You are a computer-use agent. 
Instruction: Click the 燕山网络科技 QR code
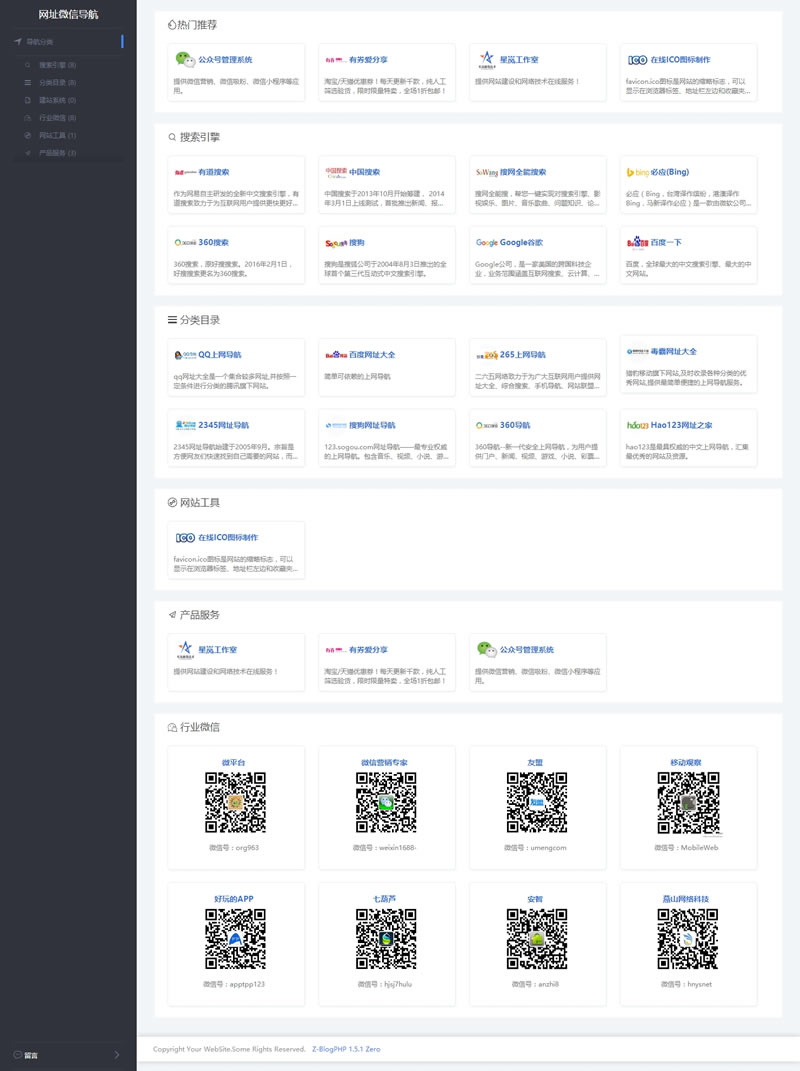tap(688, 939)
